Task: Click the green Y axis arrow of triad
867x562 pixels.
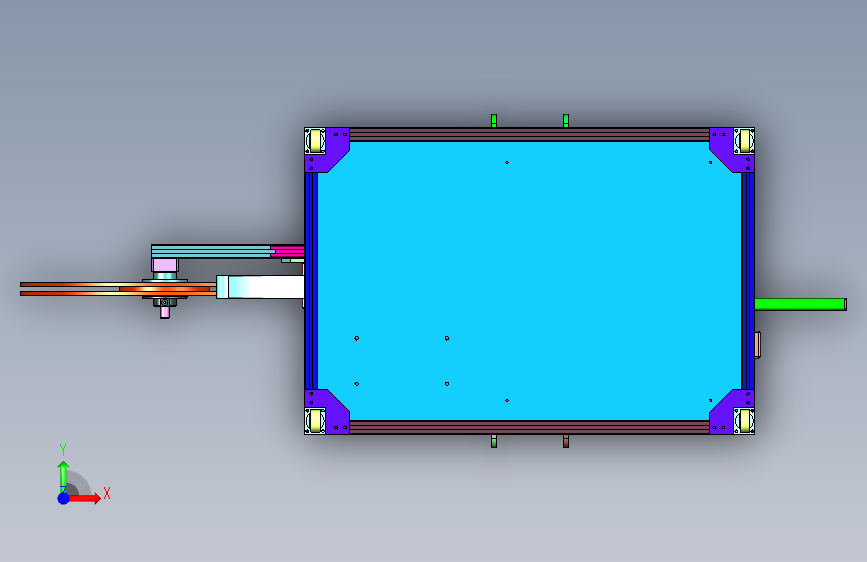Action: (x=63, y=475)
